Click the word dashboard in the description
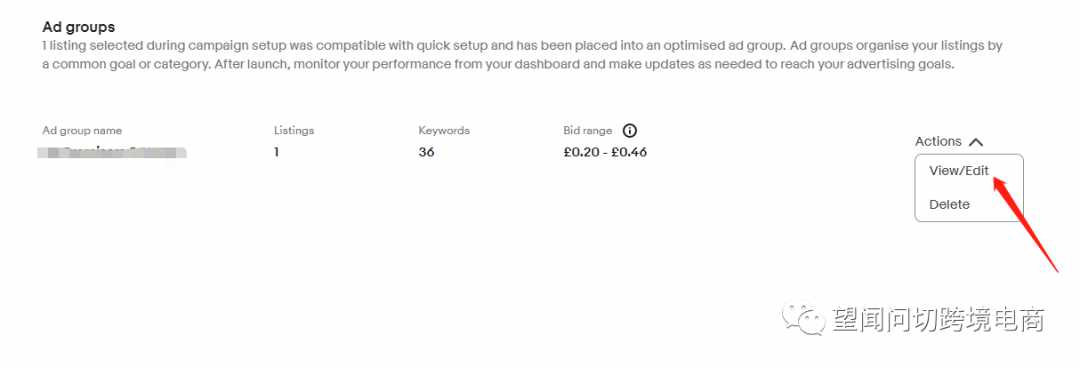This screenshot has width=1080, height=367. (553, 65)
